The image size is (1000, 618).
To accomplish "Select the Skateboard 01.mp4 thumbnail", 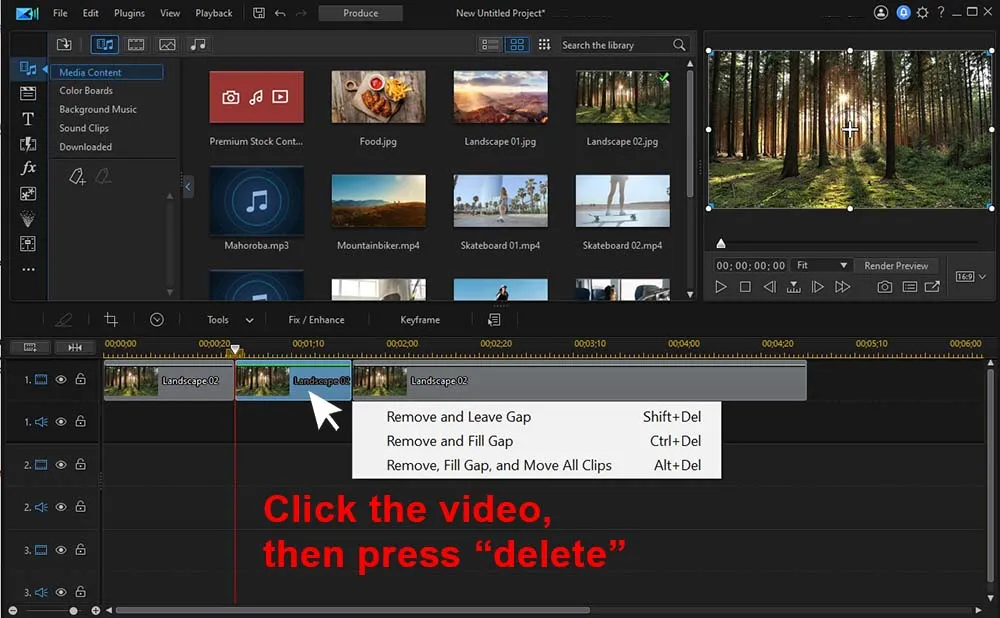I will (x=500, y=199).
